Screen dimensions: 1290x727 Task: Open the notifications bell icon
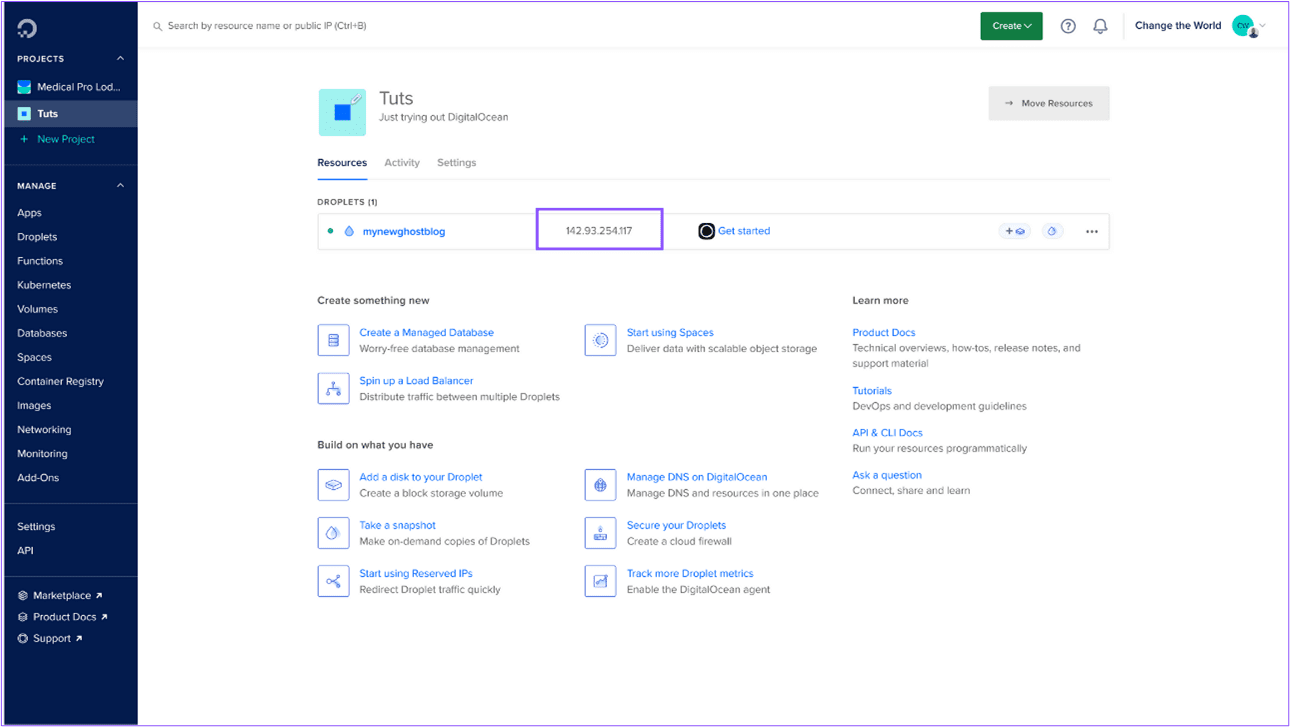tap(1100, 26)
